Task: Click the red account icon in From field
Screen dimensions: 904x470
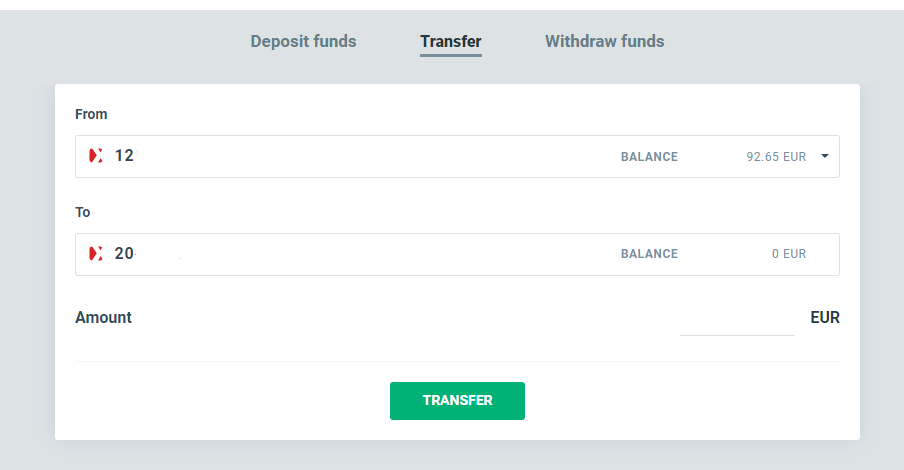Action: pyautogui.click(x=96, y=156)
